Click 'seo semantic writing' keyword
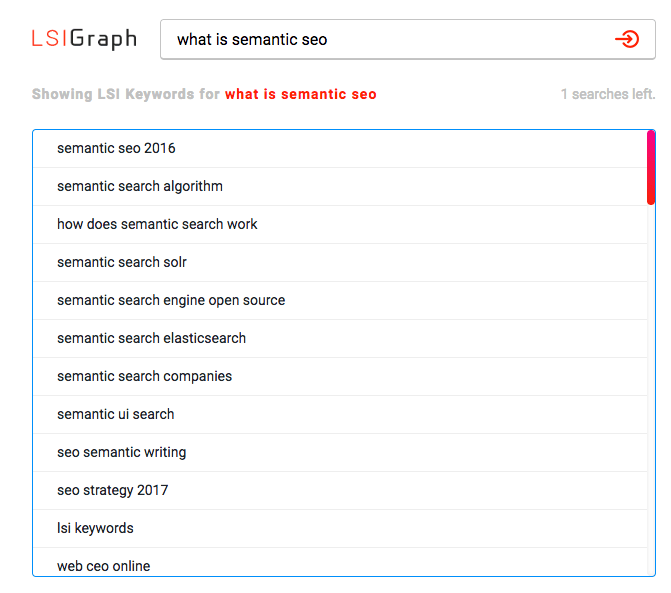The image size is (671, 593). point(122,452)
